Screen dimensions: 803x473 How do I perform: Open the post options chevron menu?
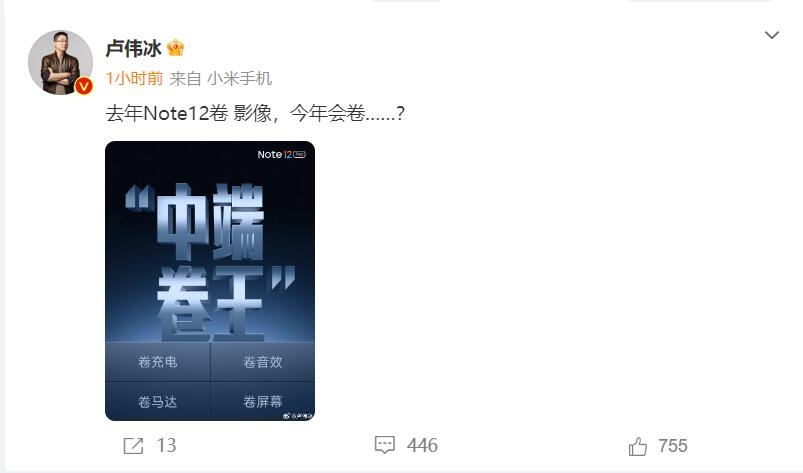[x=772, y=35]
